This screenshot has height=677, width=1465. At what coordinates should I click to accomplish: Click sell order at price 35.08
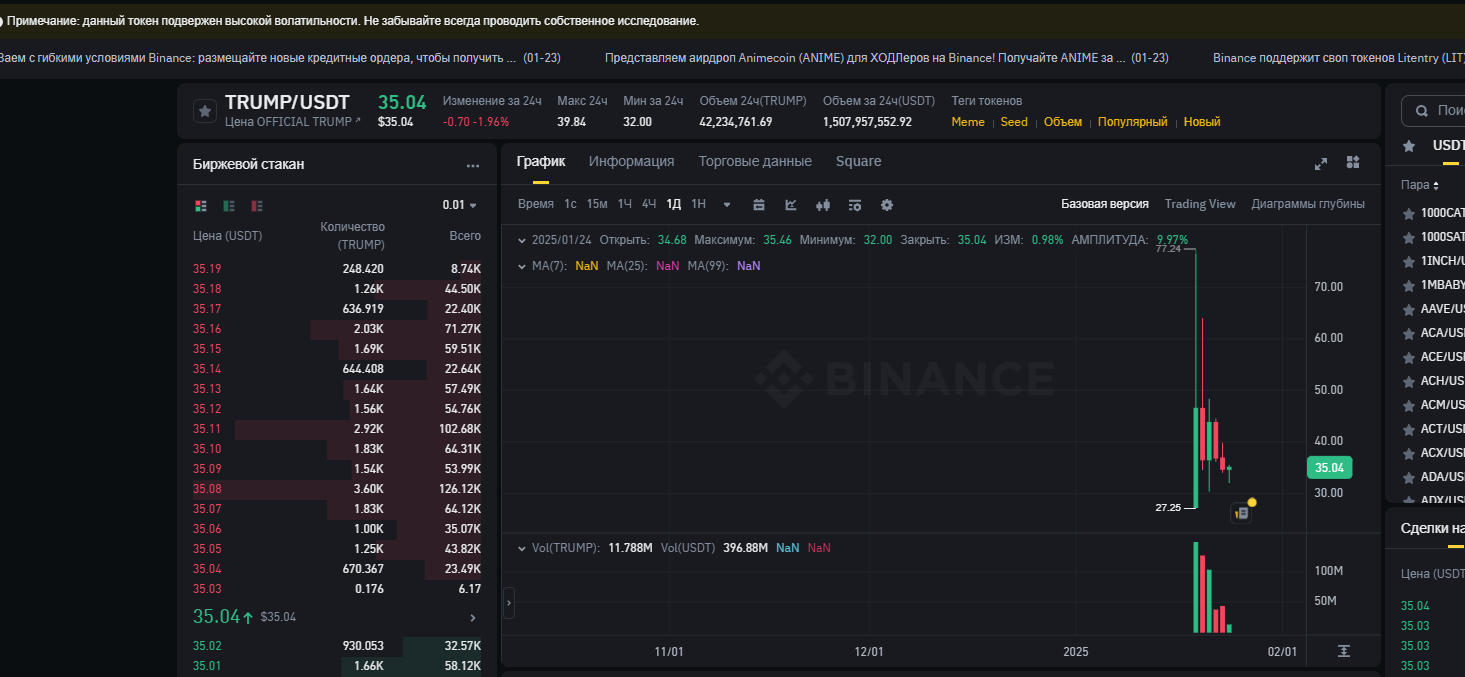(337, 489)
